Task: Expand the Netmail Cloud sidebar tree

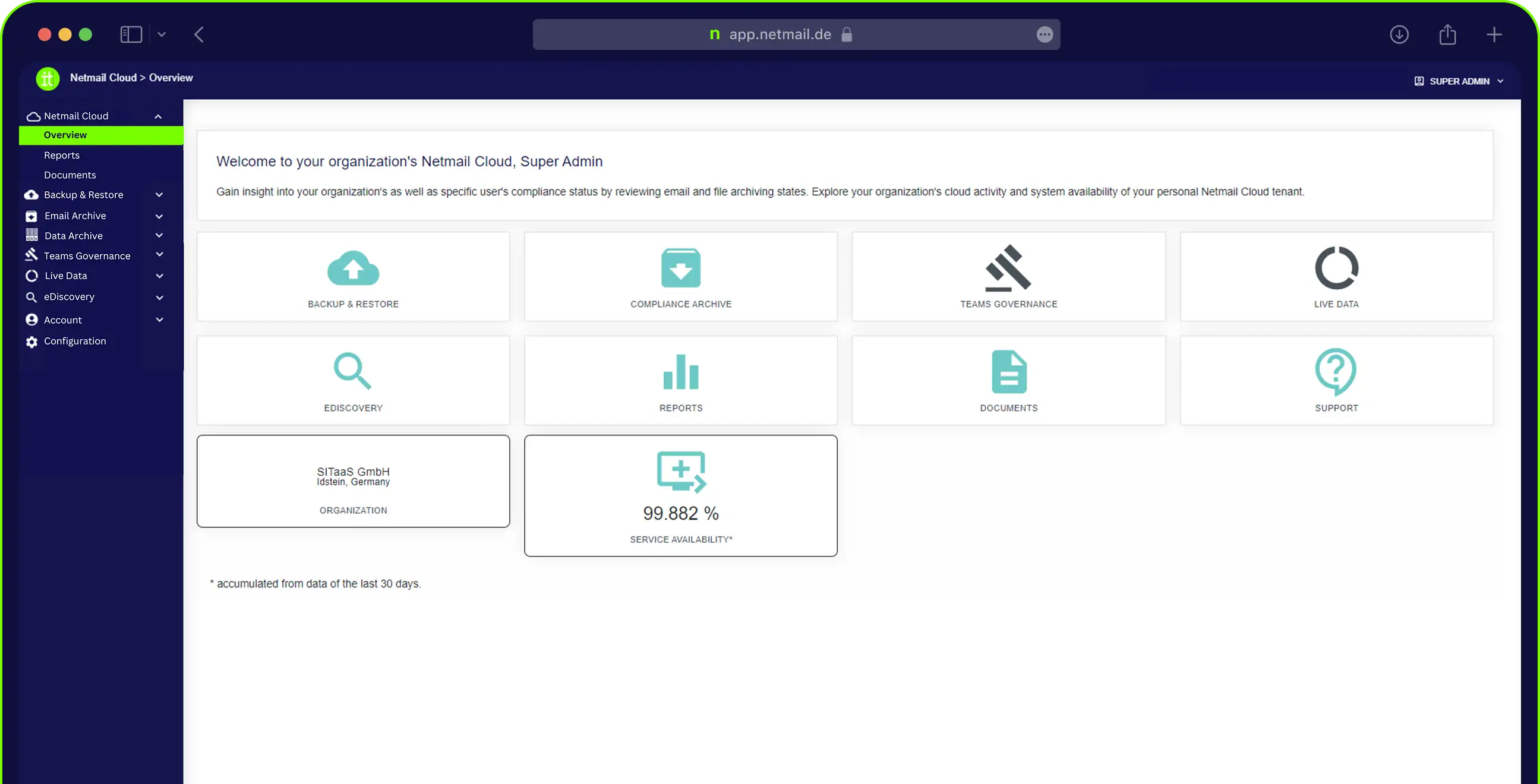Action: 158,116
